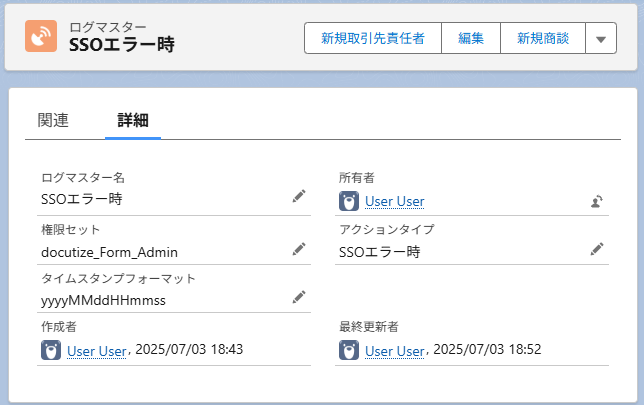Switch to the 関連 tab
Viewport: 644px width, 405px height.
click(x=53, y=120)
